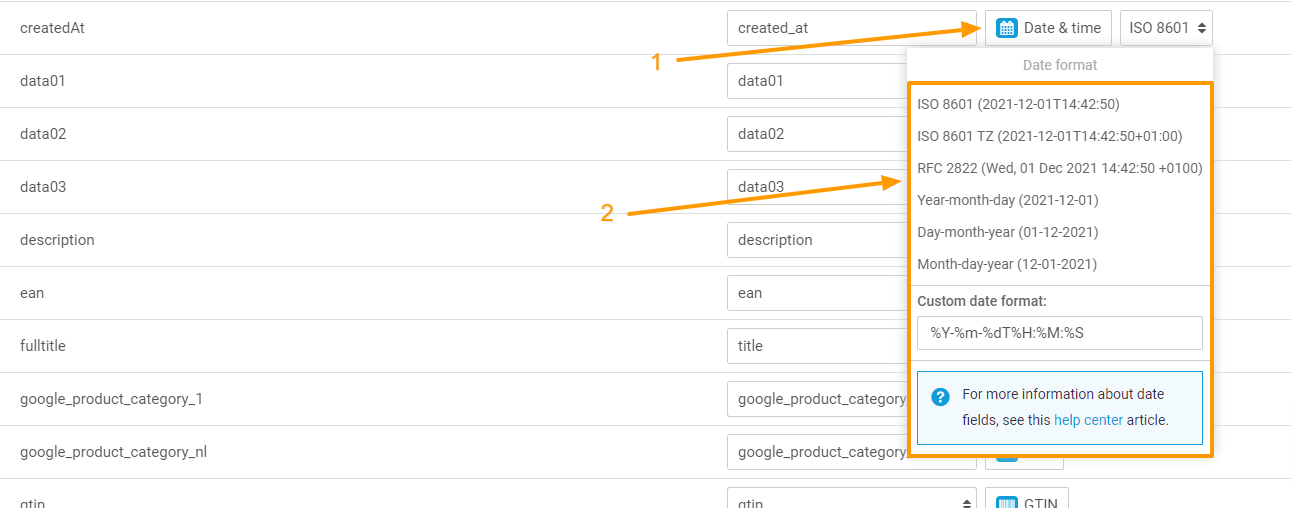The height and width of the screenshot is (508, 1291).
Task: Select Month-day-year (12-01-2021) format
Action: click(1006, 264)
